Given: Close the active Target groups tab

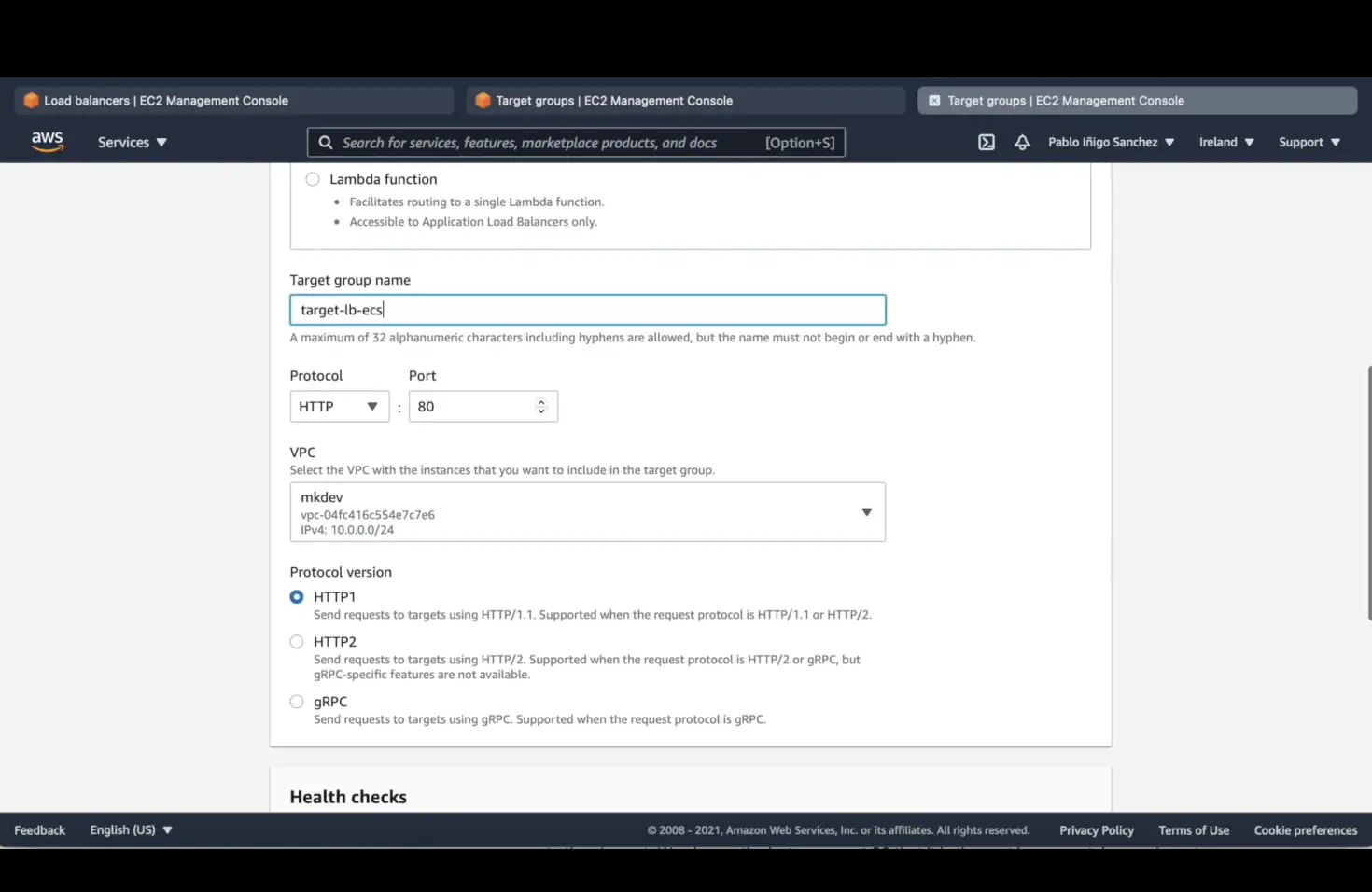Looking at the screenshot, I should pyautogui.click(x=934, y=101).
